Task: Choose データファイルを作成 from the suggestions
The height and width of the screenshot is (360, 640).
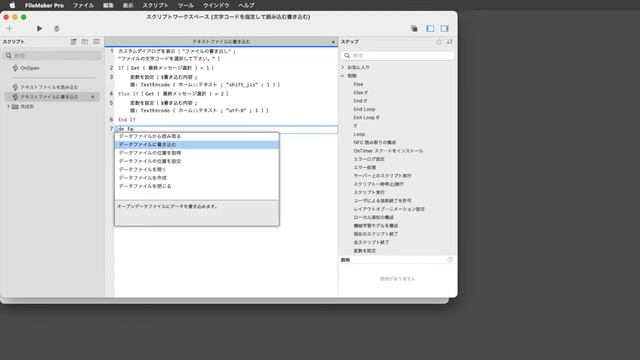Action: (x=197, y=178)
